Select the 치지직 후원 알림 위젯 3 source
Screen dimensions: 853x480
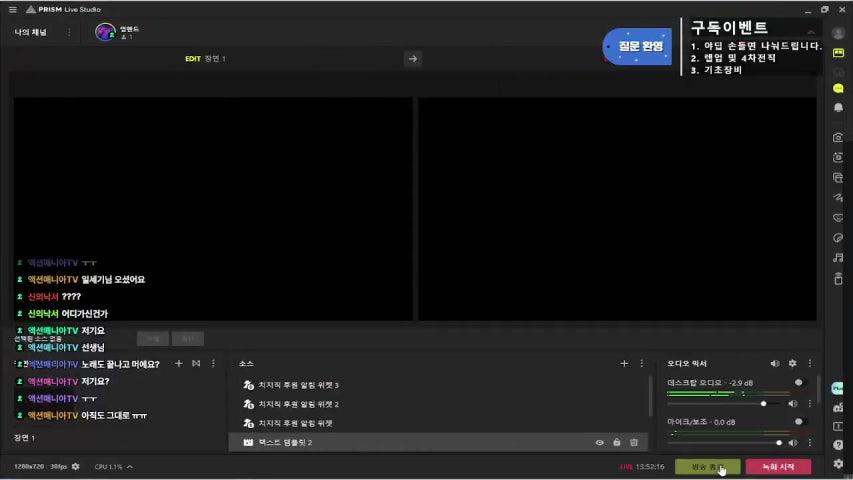298,385
